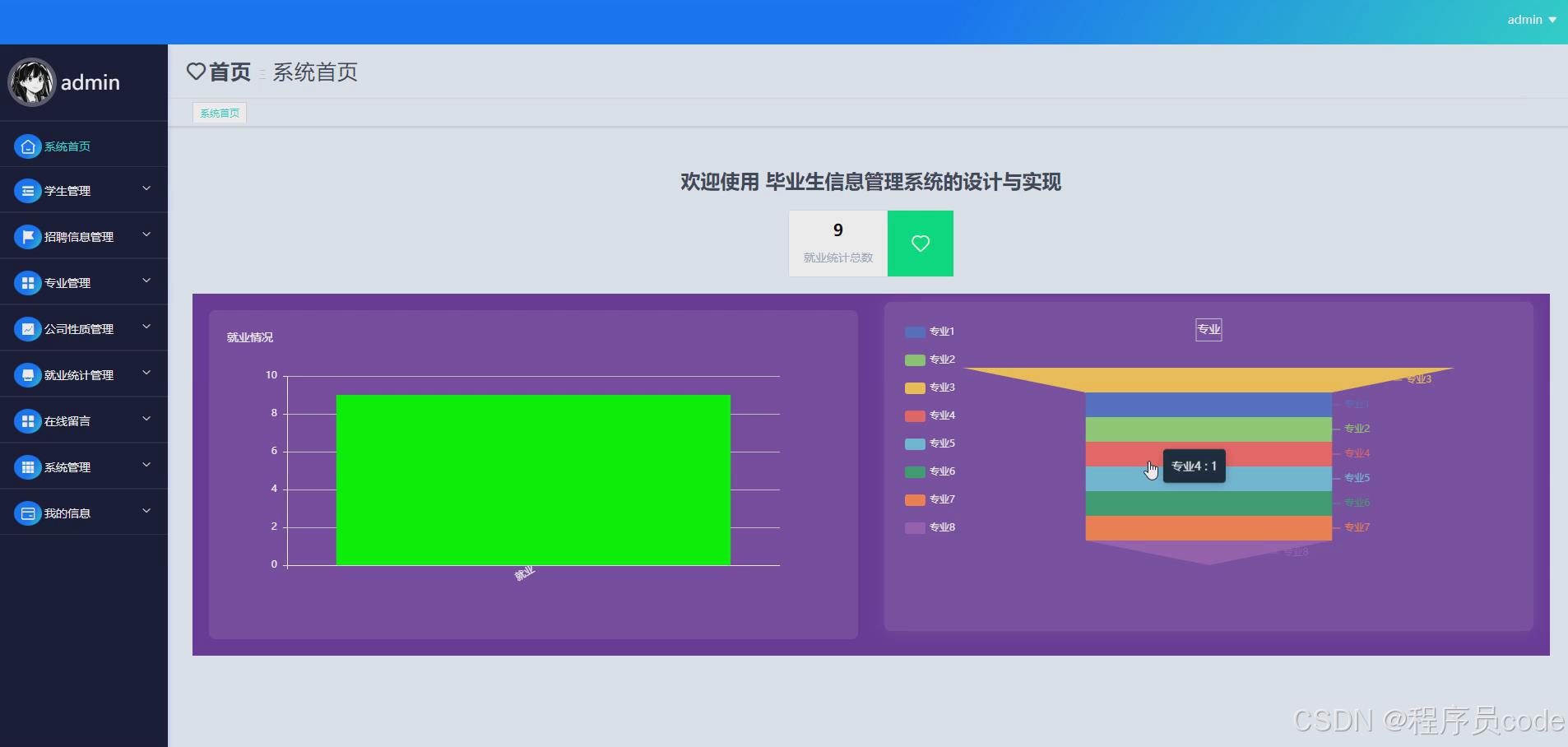Toggle 专业1 series in chart legend
Screen dimensions: 1568x747
914,331
